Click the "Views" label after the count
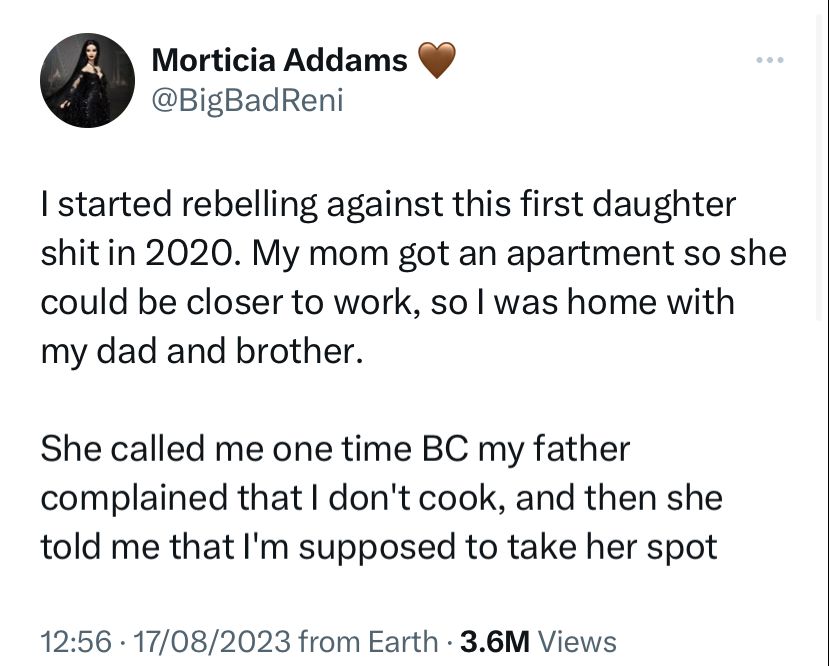 pyautogui.click(x=577, y=642)
